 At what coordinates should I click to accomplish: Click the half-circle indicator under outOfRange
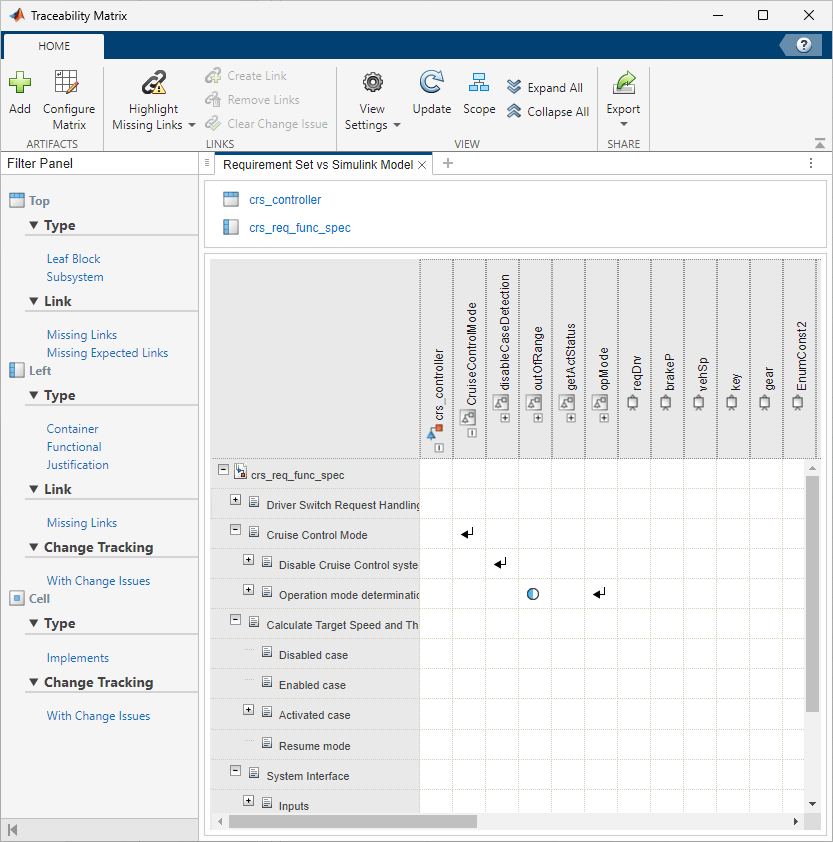[533, 594]
